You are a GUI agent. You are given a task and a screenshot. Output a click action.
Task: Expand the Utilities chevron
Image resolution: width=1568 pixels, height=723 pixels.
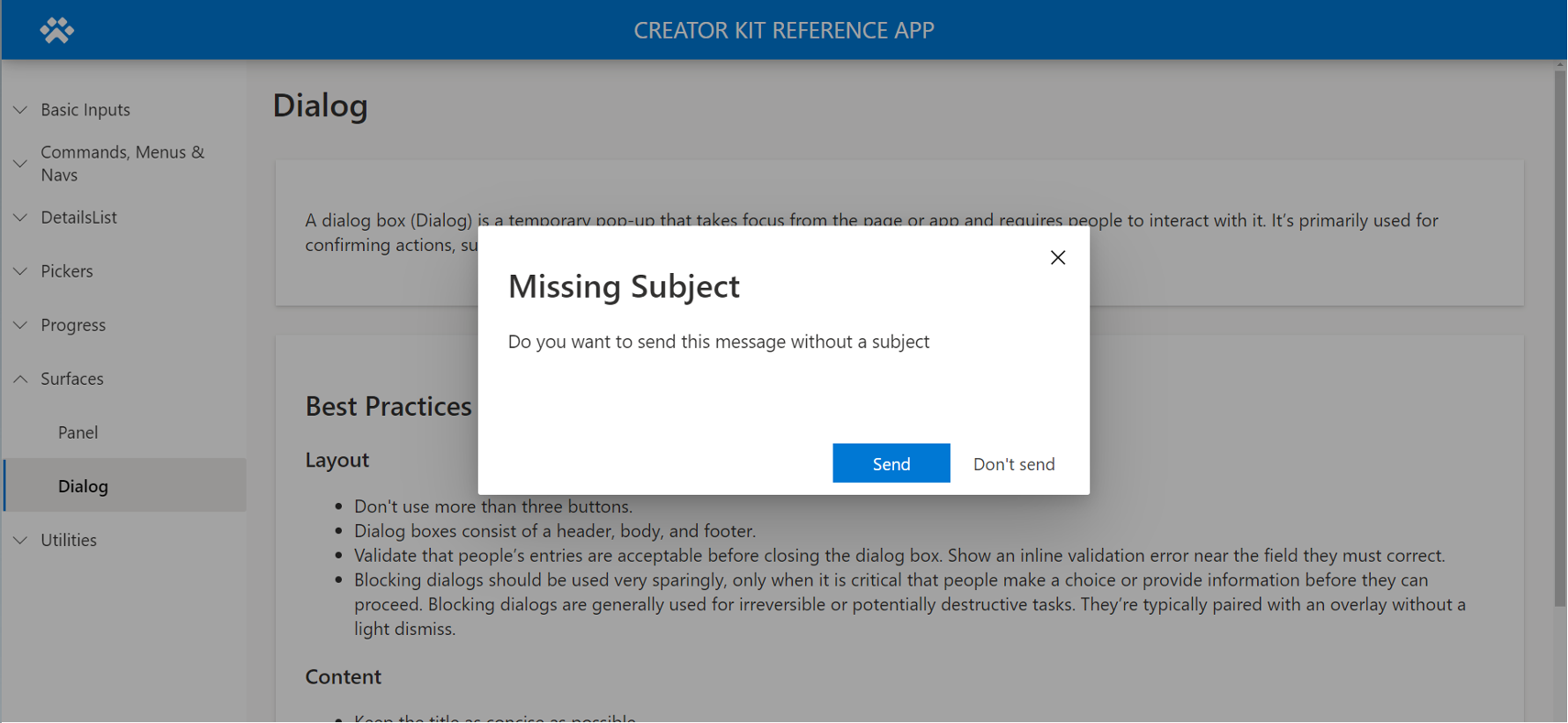coord(20,541)
